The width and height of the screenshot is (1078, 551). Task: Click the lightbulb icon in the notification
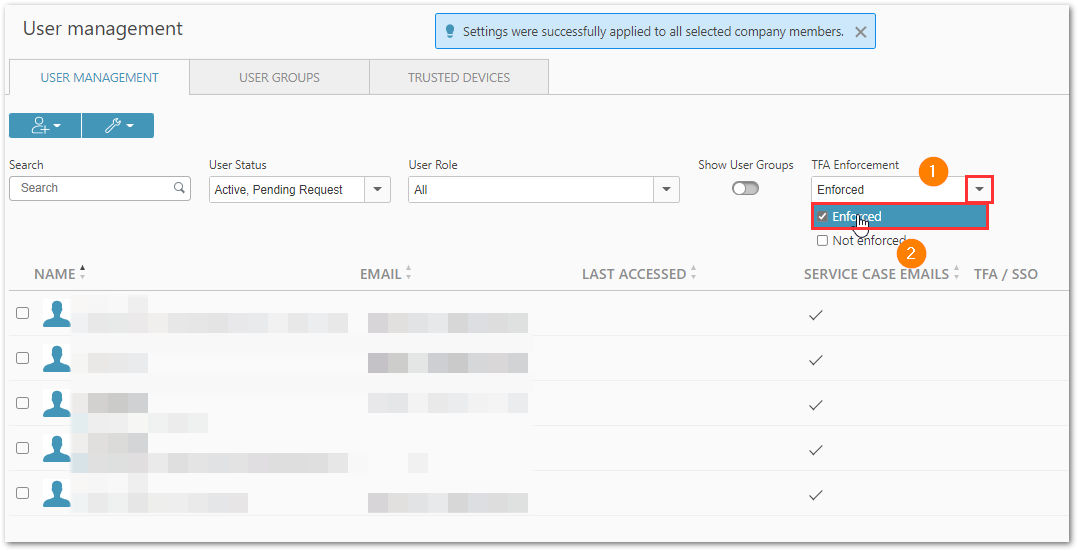click(x=450, y=32)
